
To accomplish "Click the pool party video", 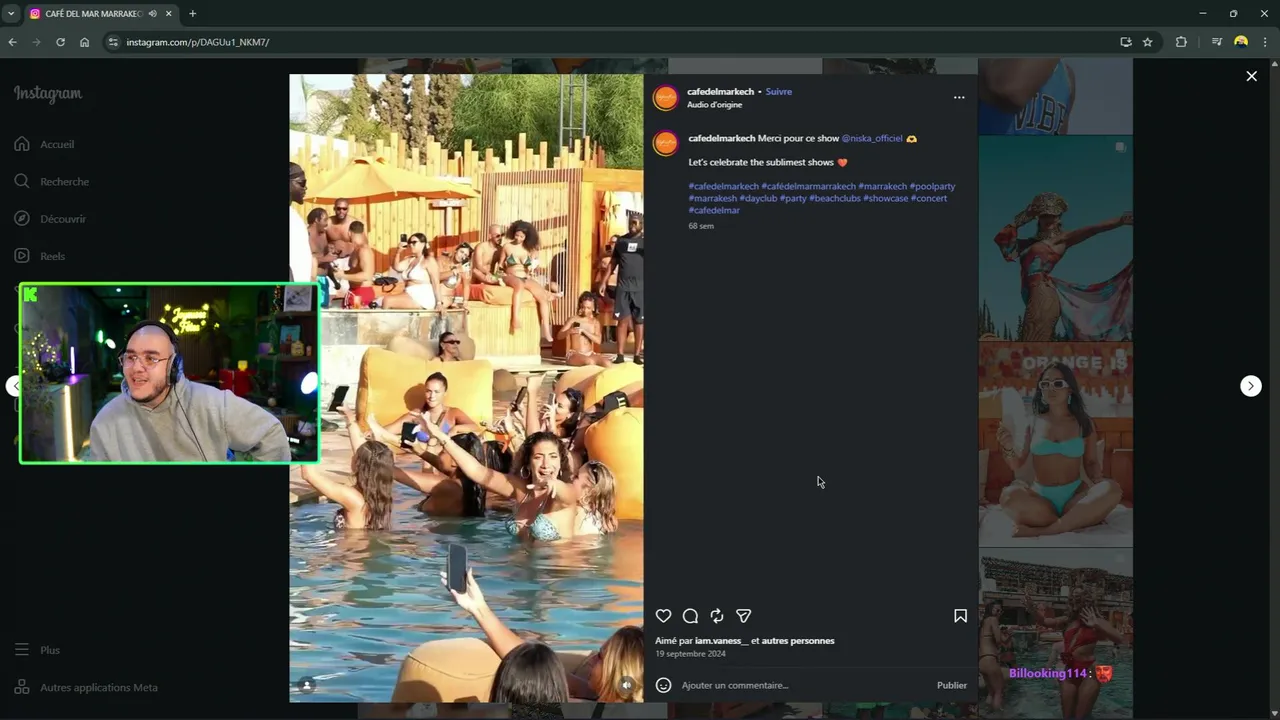I will point(466,388).
